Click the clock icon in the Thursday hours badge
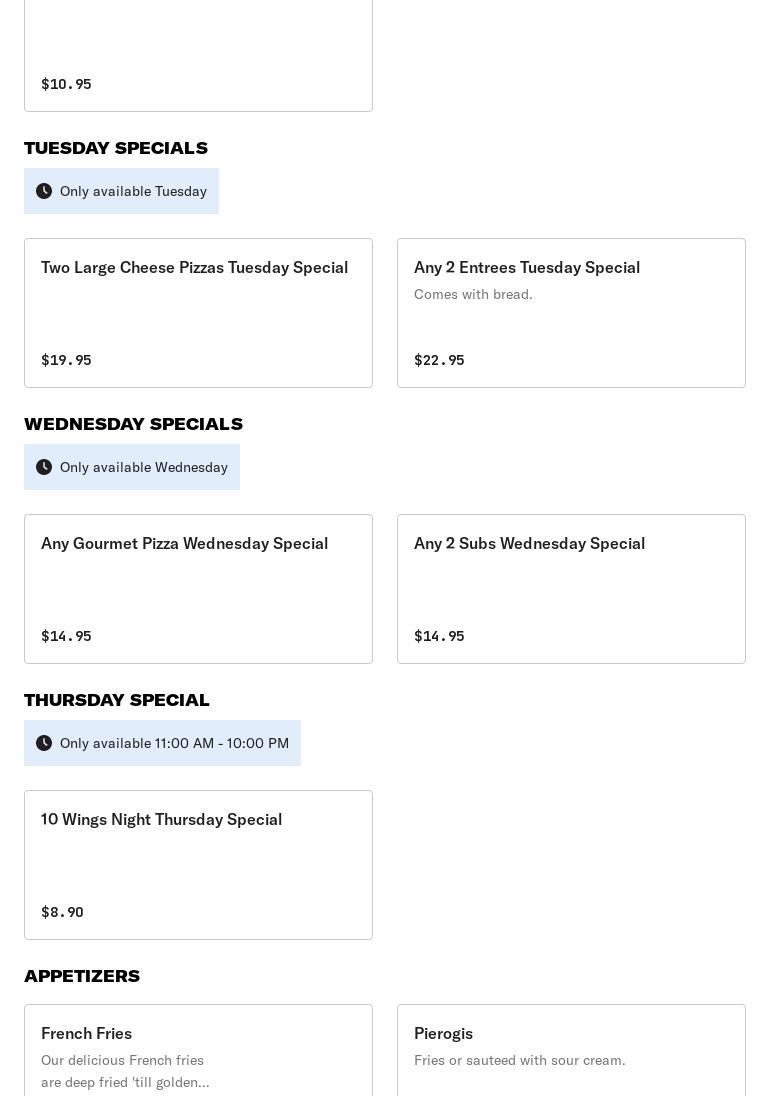Screen dimensions: 770x1096 click(x=44, y=743)
